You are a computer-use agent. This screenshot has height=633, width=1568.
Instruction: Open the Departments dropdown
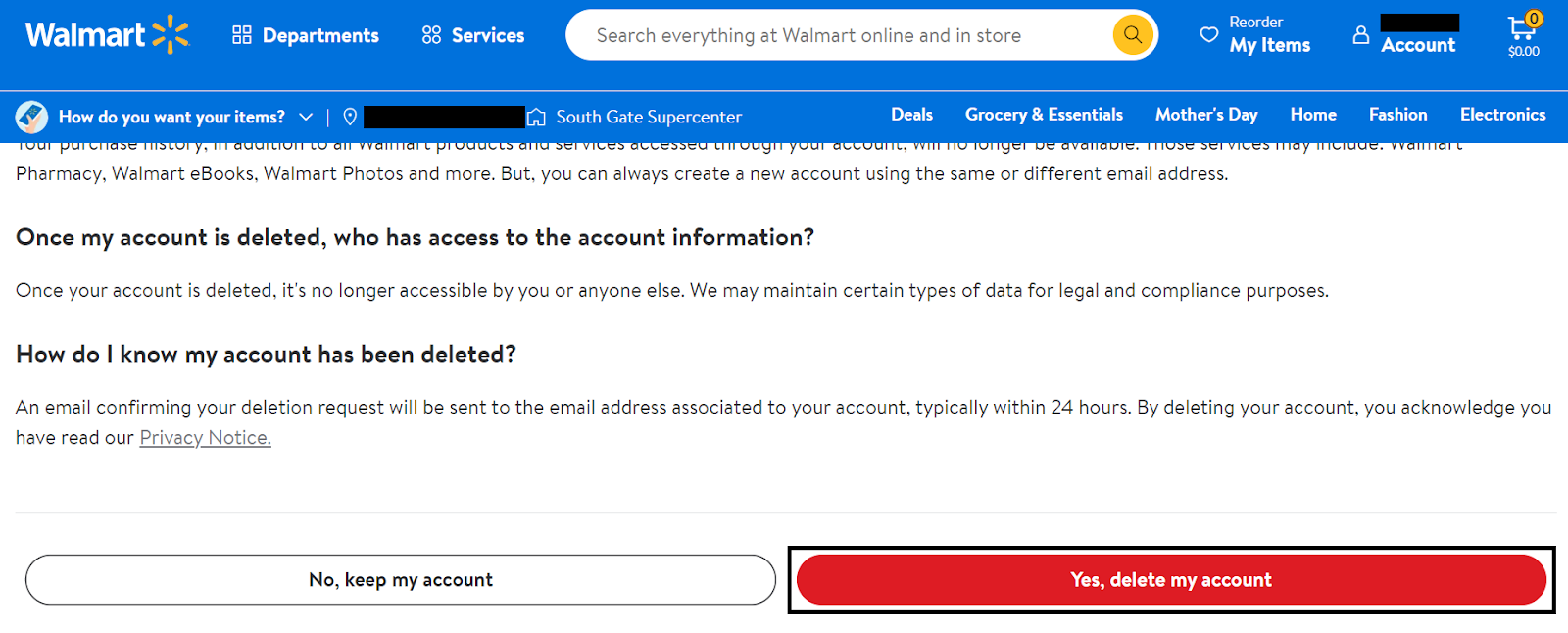click(319, 35)
